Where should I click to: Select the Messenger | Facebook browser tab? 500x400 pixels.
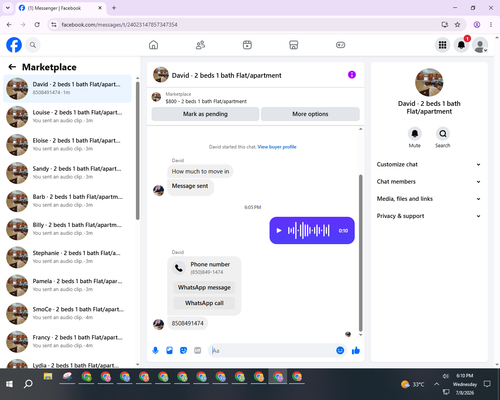coord(60,8)
